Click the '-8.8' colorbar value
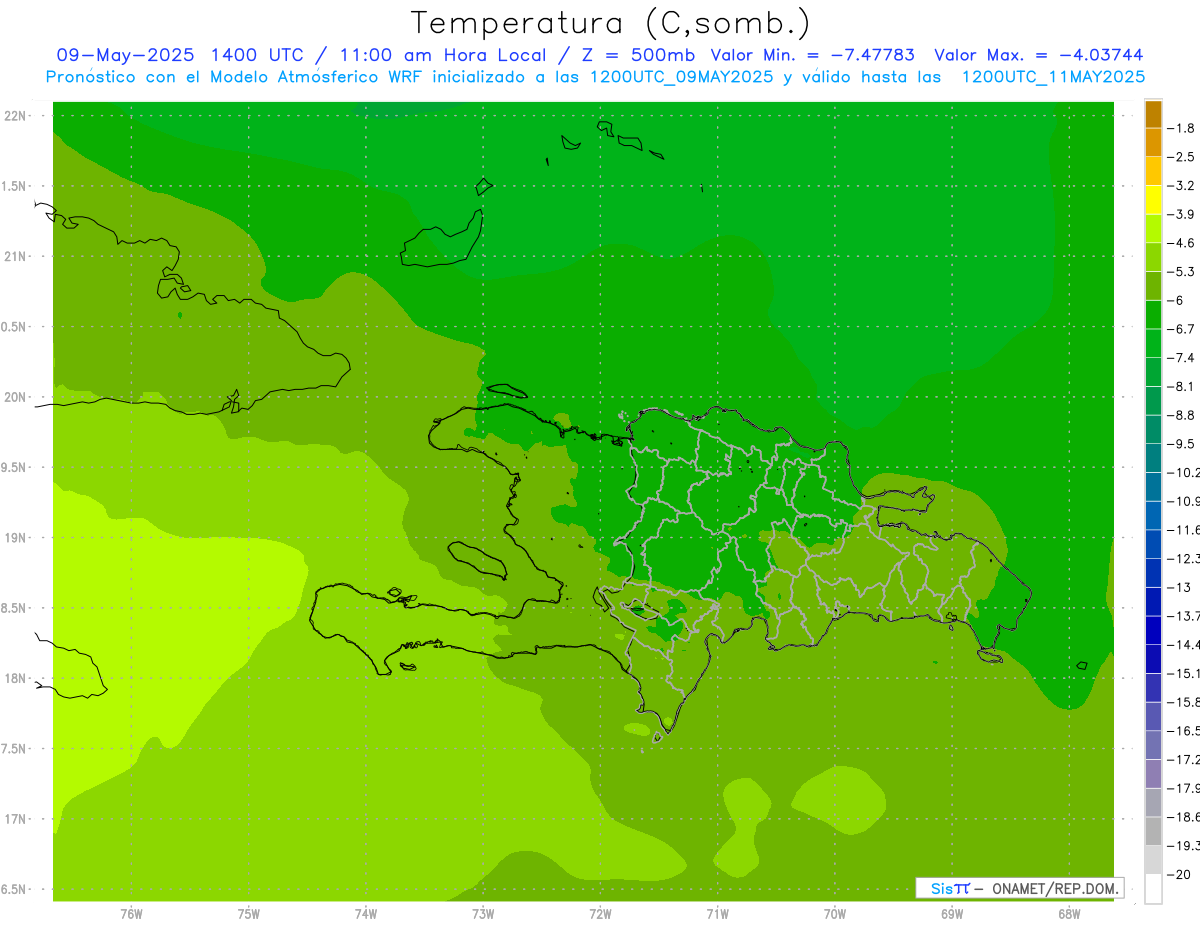1200x927 pixels. [x=1182, y=415]
